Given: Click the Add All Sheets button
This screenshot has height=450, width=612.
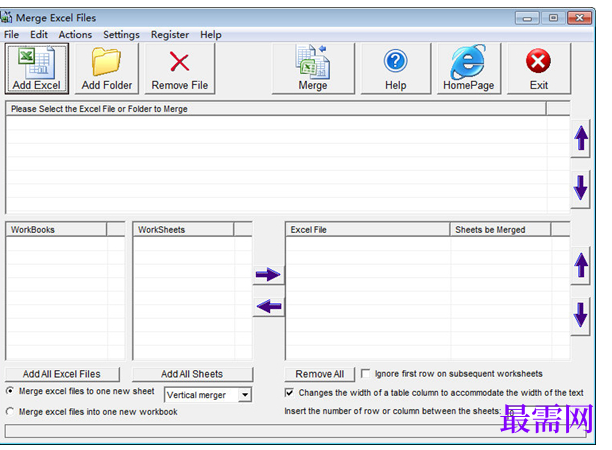Looking at the screenshot, I should 192,374.
